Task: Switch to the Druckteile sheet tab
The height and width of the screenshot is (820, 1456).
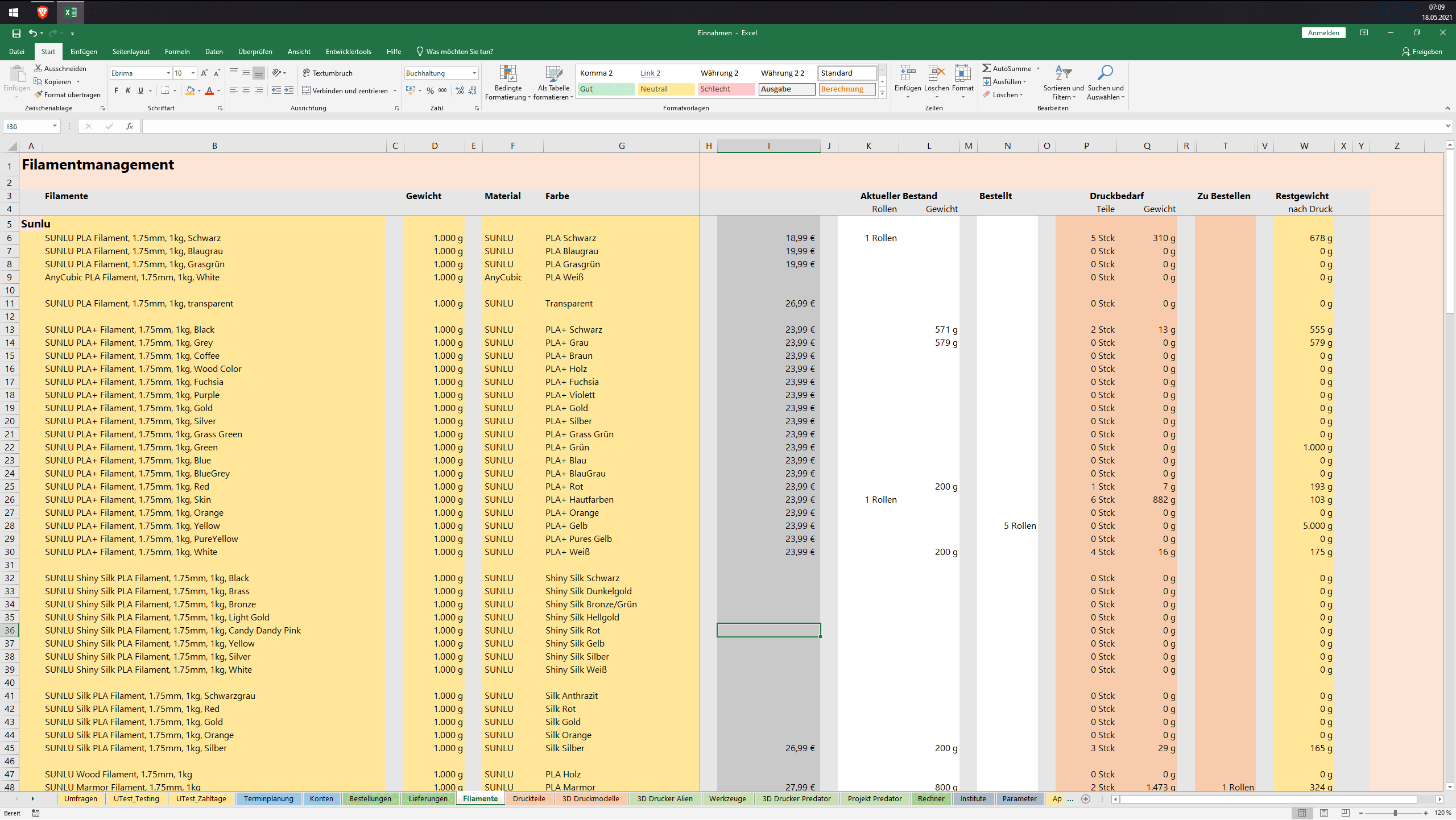Action: [x=528, y=799]
